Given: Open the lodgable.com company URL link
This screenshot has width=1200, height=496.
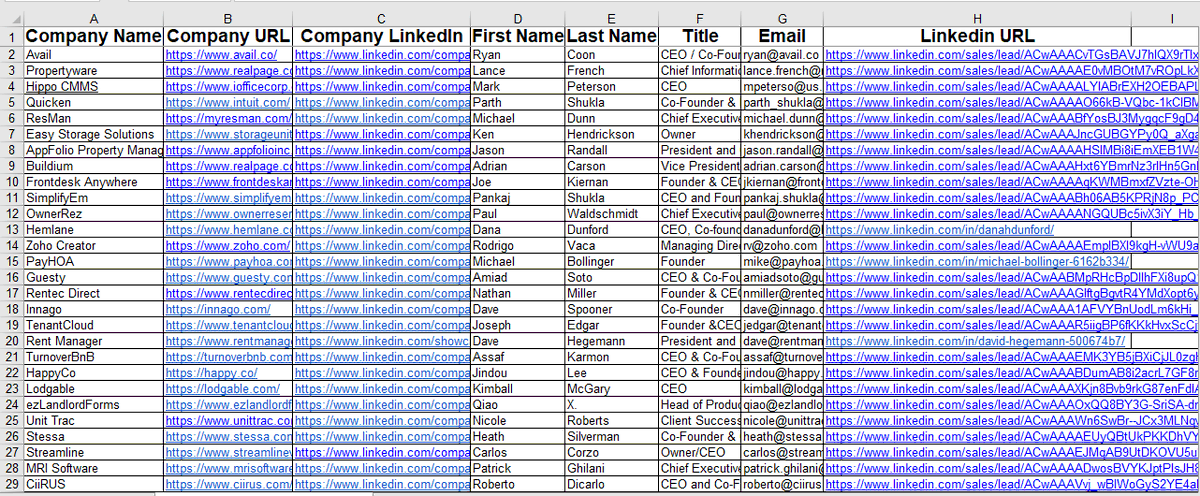Looking at the screenshot, I should click(x=225, y=389).
